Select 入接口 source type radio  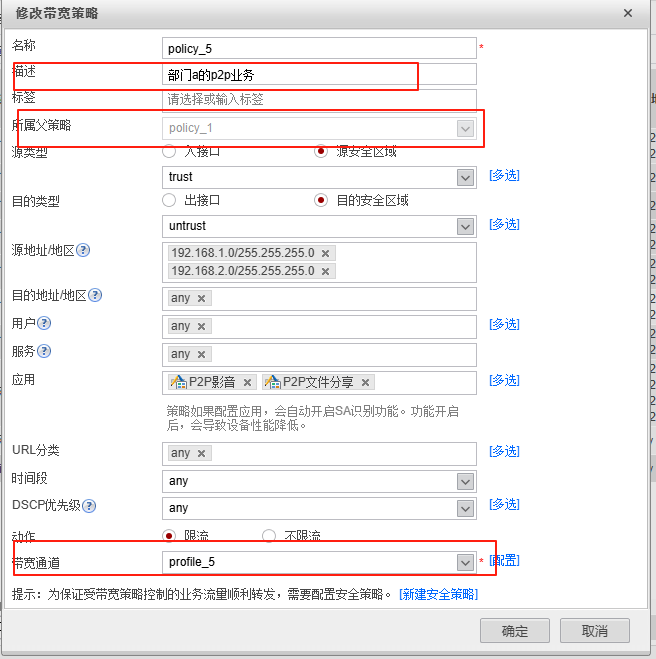click(169, 151)
